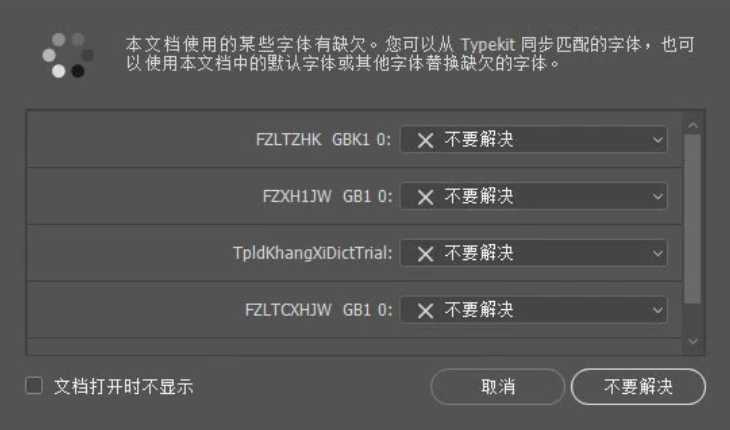Click the X icon in the TpldKhangXiDictTrial row
This screenshot has width=730, height=430.
[425, 254]
